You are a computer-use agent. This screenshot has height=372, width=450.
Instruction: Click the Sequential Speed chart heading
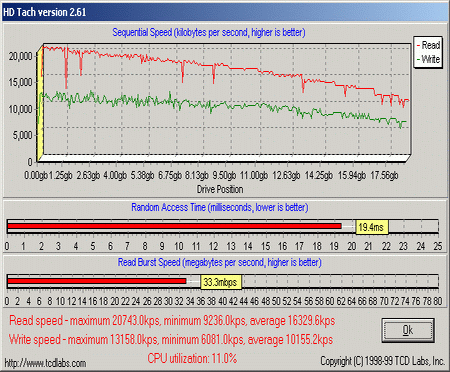point(209,33)
